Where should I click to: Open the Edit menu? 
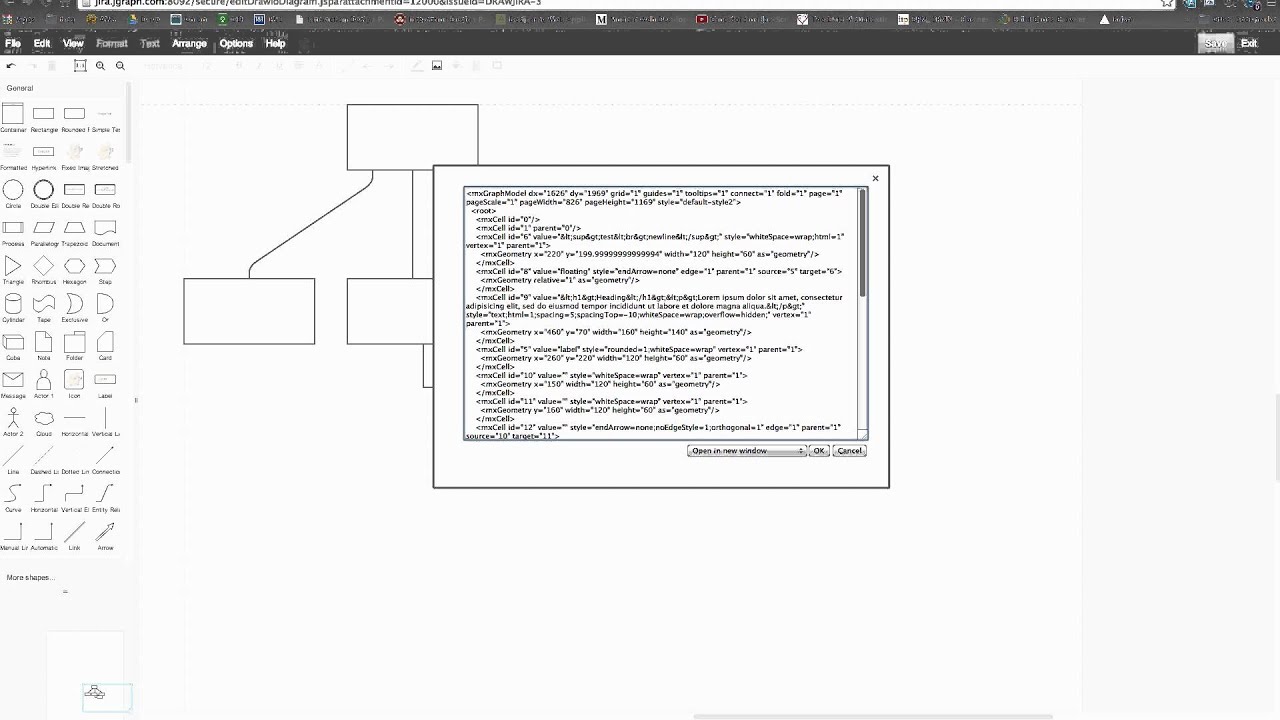point(42,43)
